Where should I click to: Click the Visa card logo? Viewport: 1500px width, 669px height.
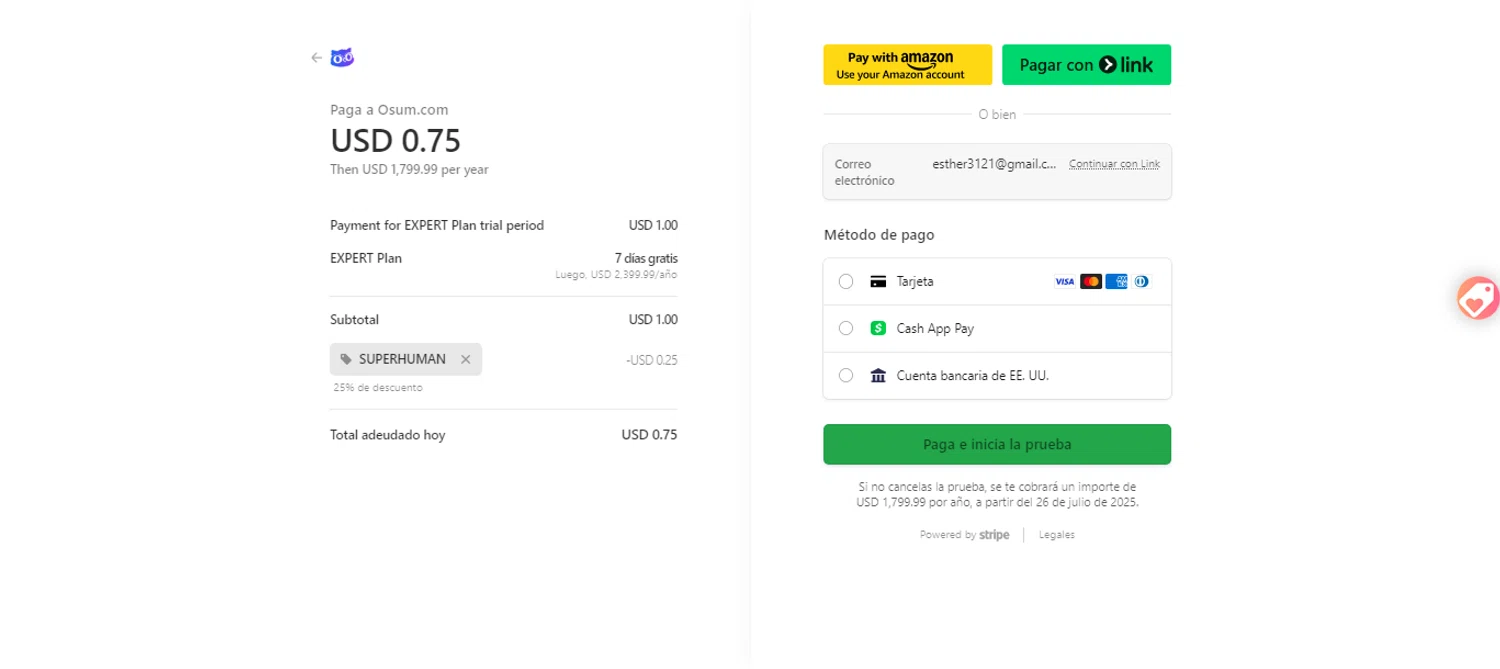[x=1064, y=282]
